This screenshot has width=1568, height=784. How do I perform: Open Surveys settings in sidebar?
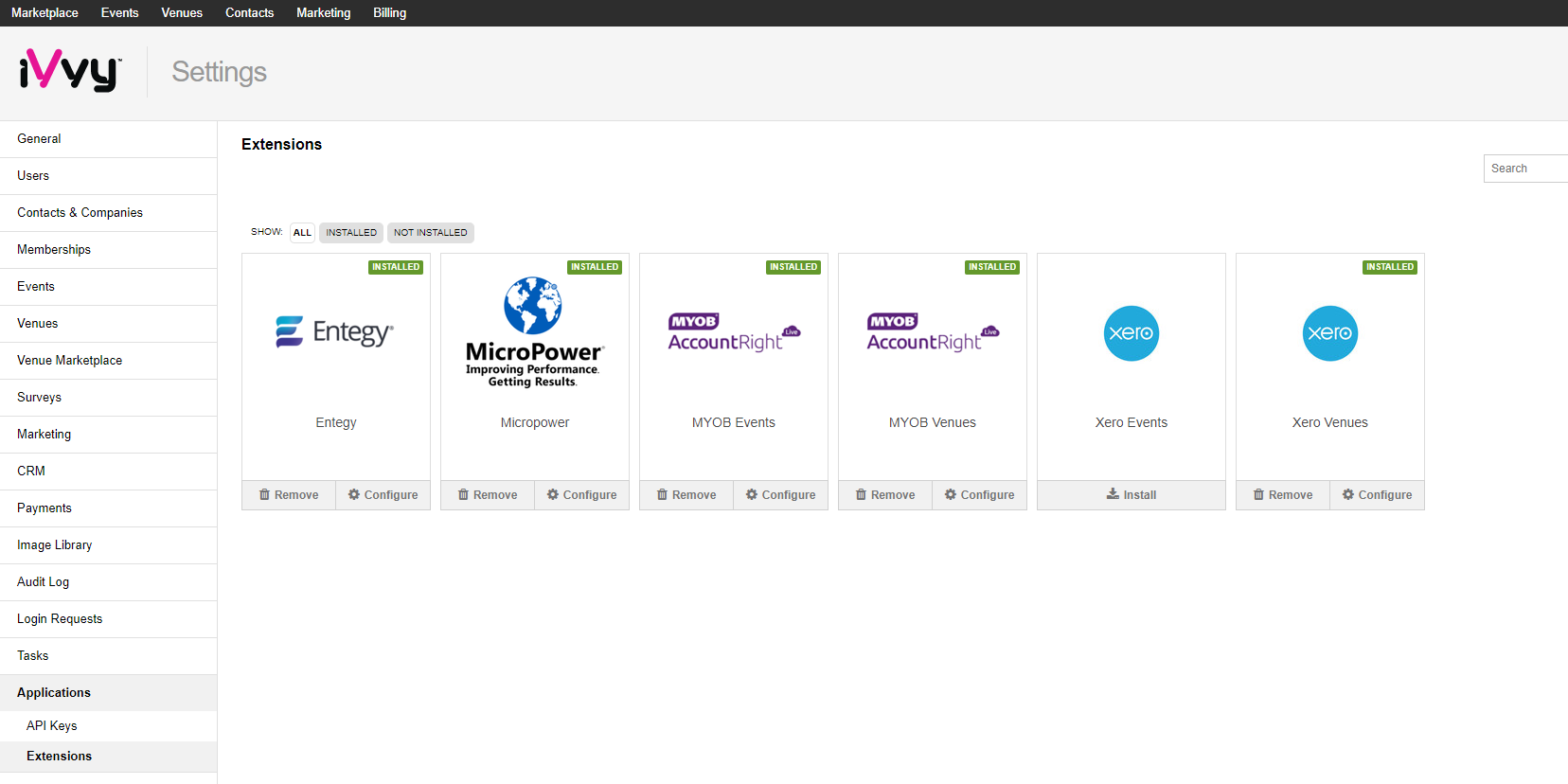click(x=108, y=398)
